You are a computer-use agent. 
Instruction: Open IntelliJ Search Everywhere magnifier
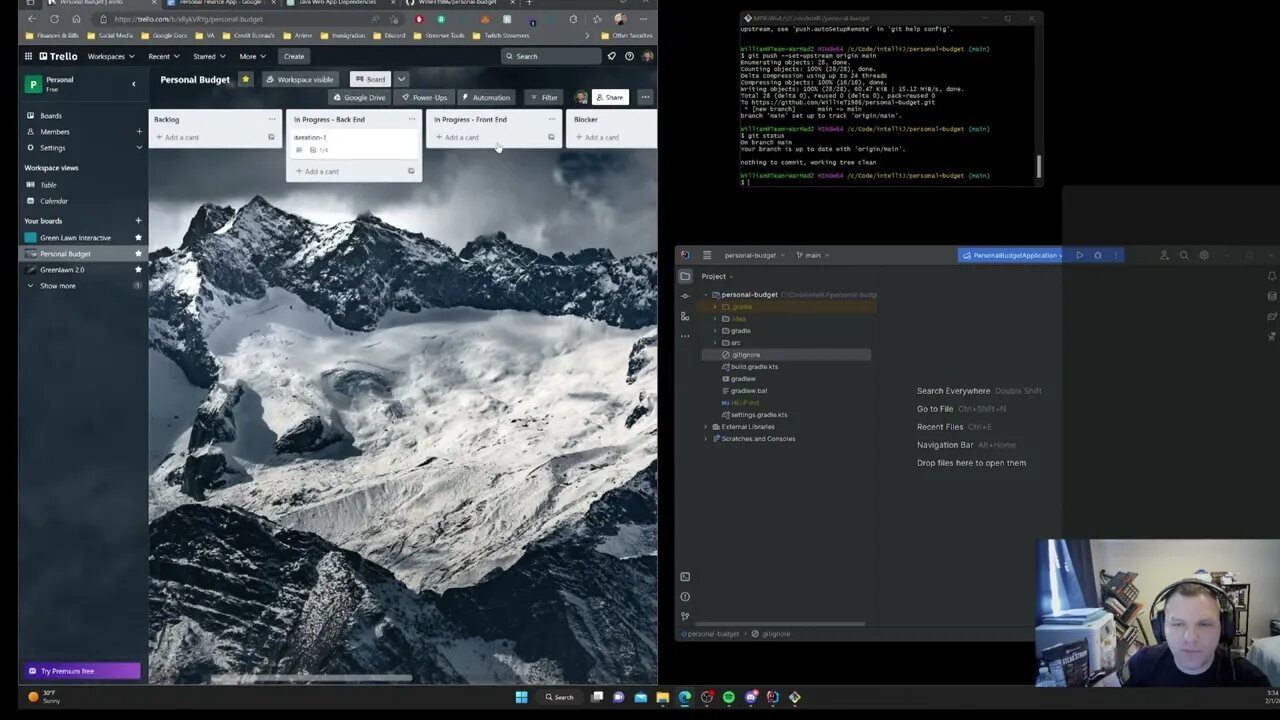coord(1184,255)
